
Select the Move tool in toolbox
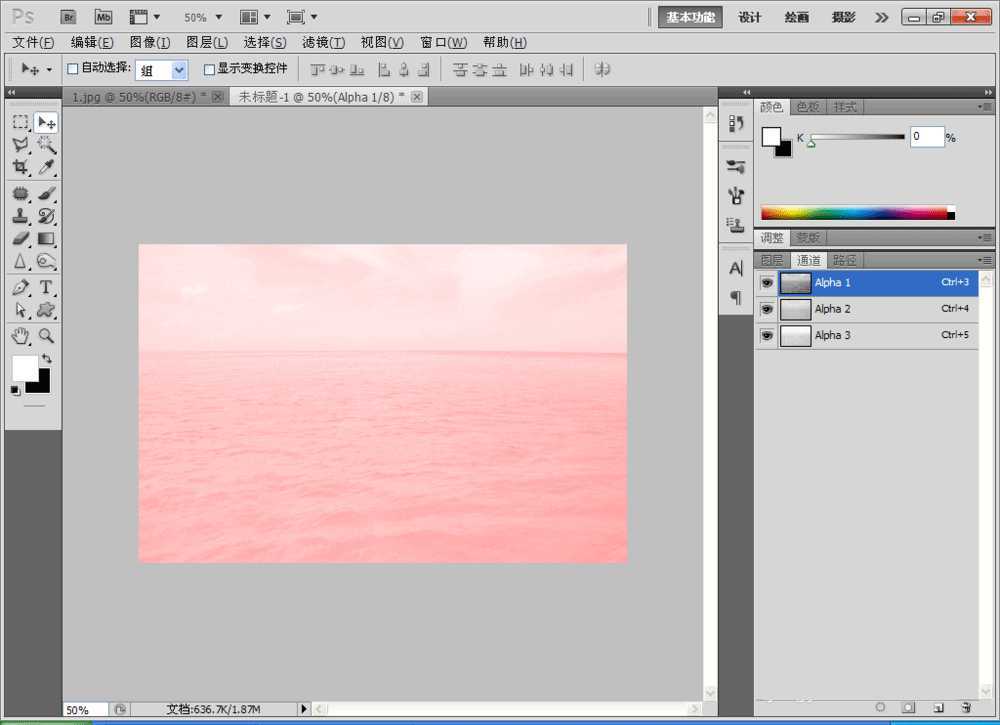coord(46,123)
